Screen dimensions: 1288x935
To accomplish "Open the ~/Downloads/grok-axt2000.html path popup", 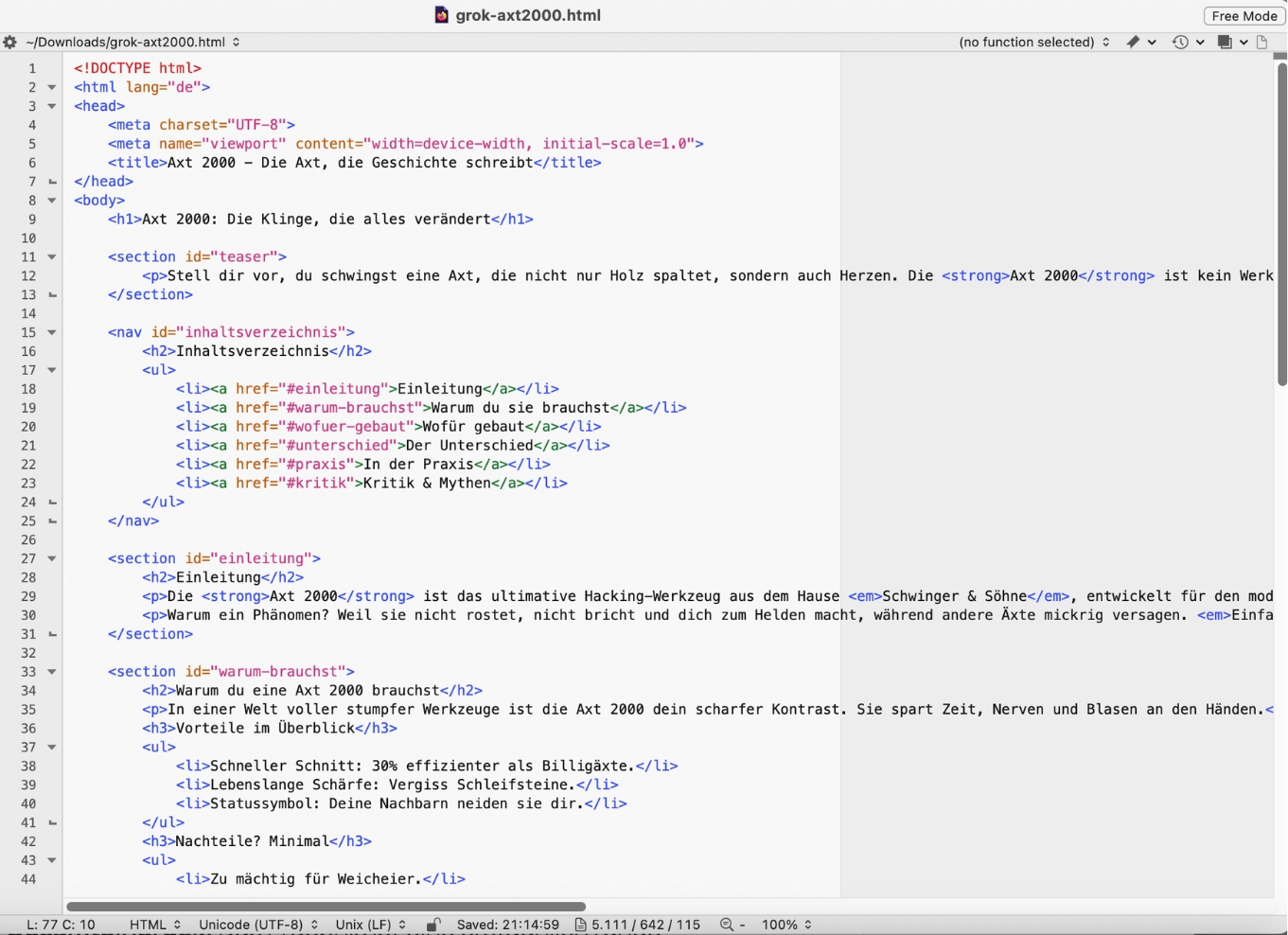I will tap(128, 42).
